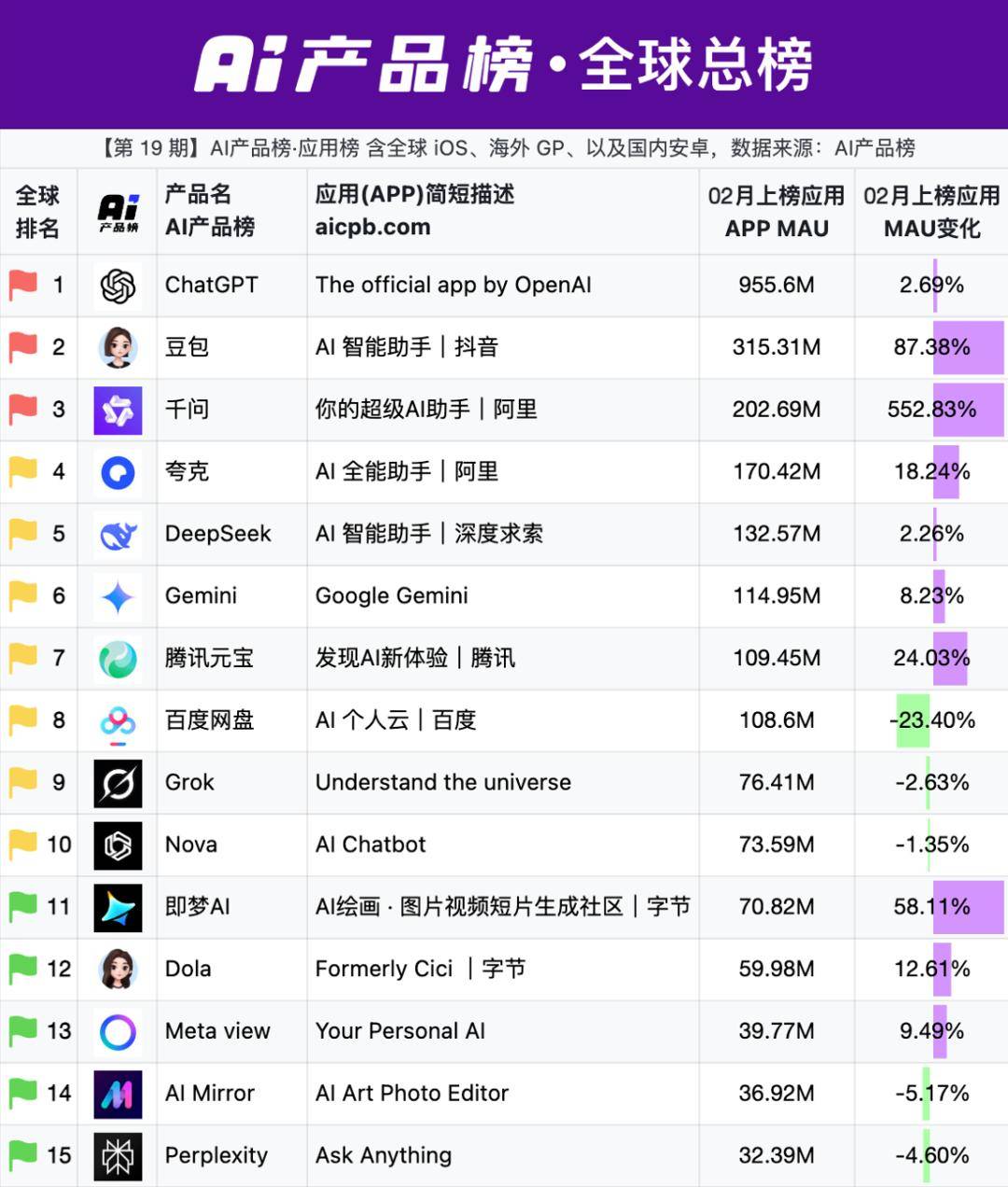This screenshot has width=1008, height=1187.
Task: Click the aicpb.com text in header
Action: tap(372, 227)
